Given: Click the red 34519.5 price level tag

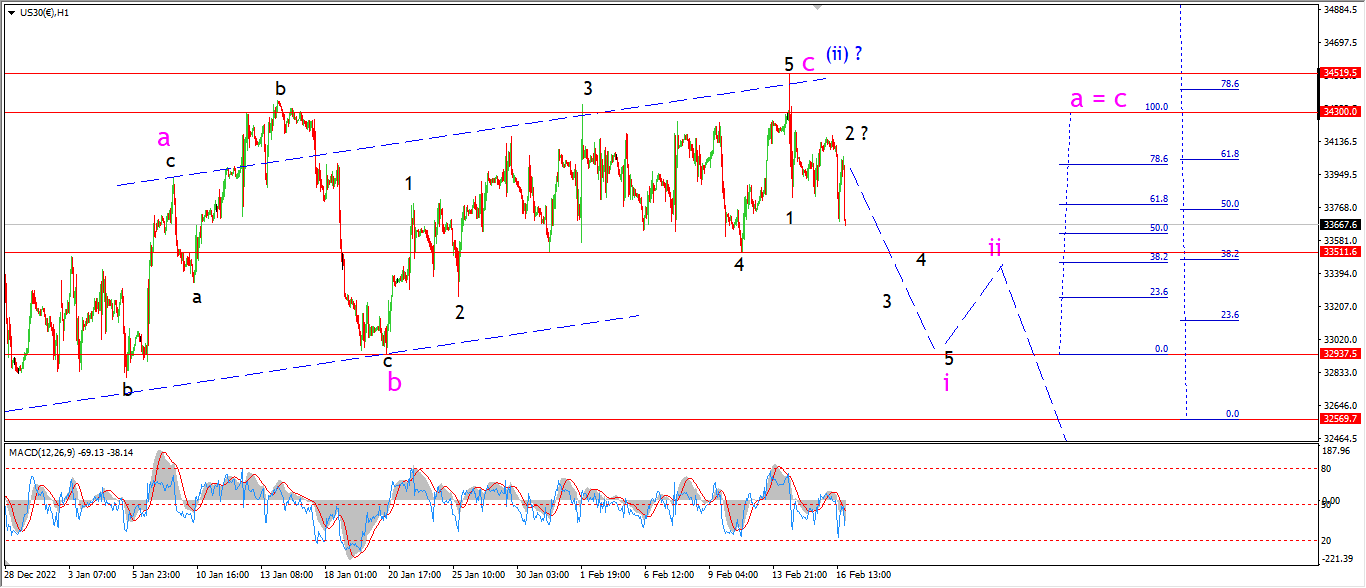Looking at the screenshot, I should tap(1340, 73).
